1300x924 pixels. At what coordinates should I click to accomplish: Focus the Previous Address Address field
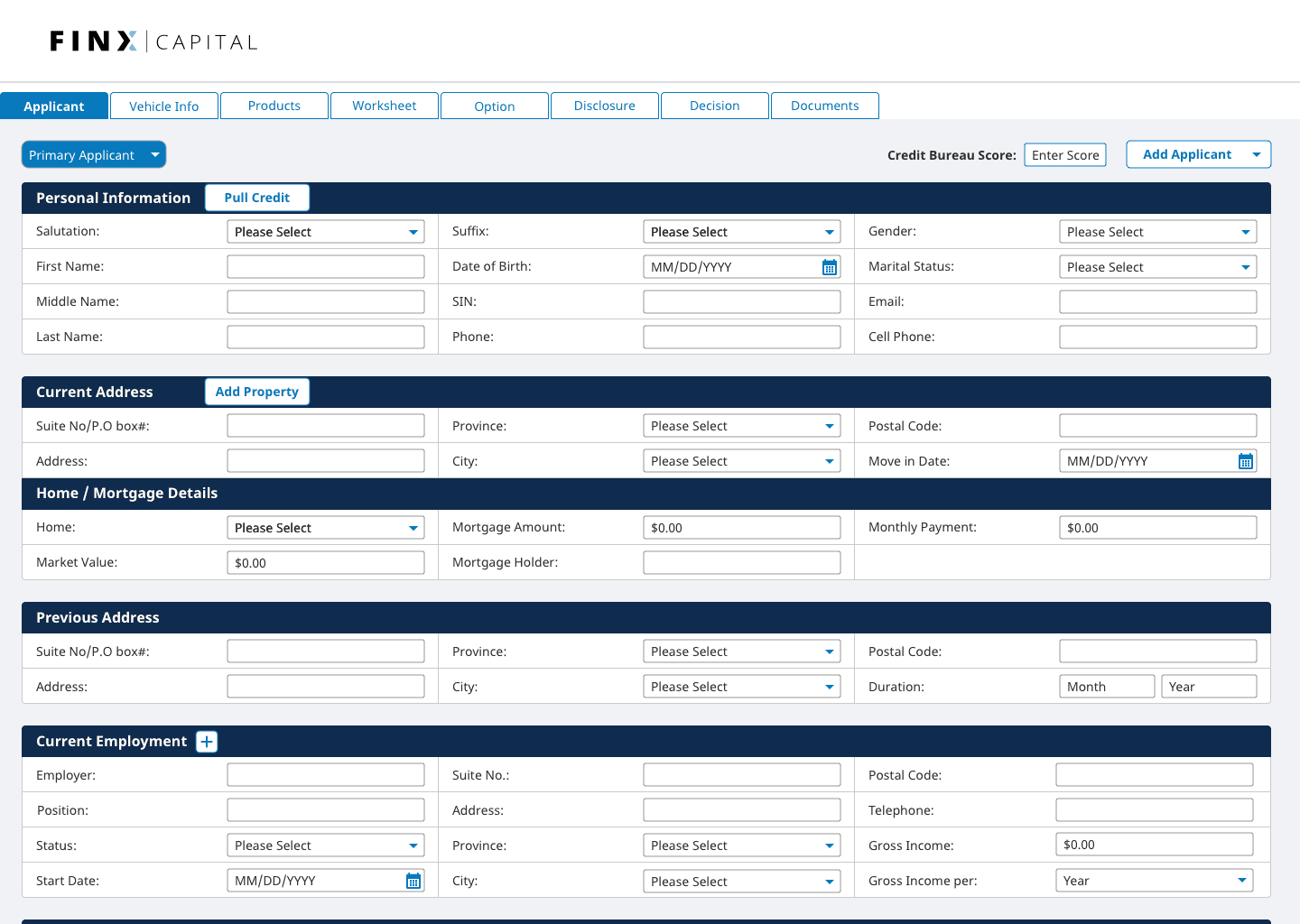[x=326, y=686]
